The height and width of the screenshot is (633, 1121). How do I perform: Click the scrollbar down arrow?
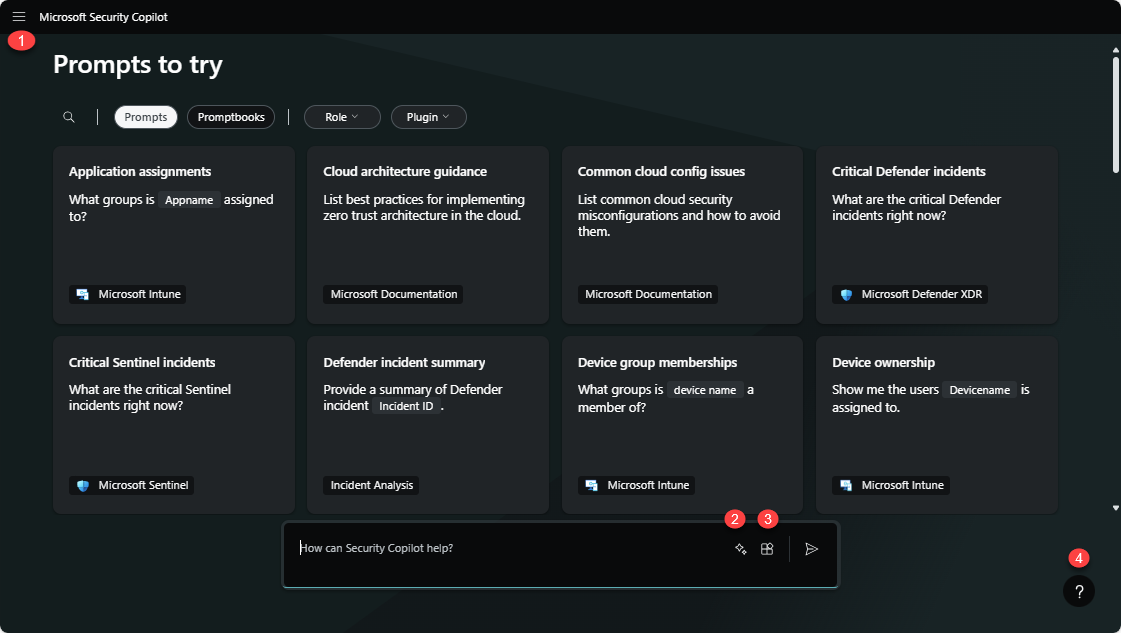tap(1116, 508)
